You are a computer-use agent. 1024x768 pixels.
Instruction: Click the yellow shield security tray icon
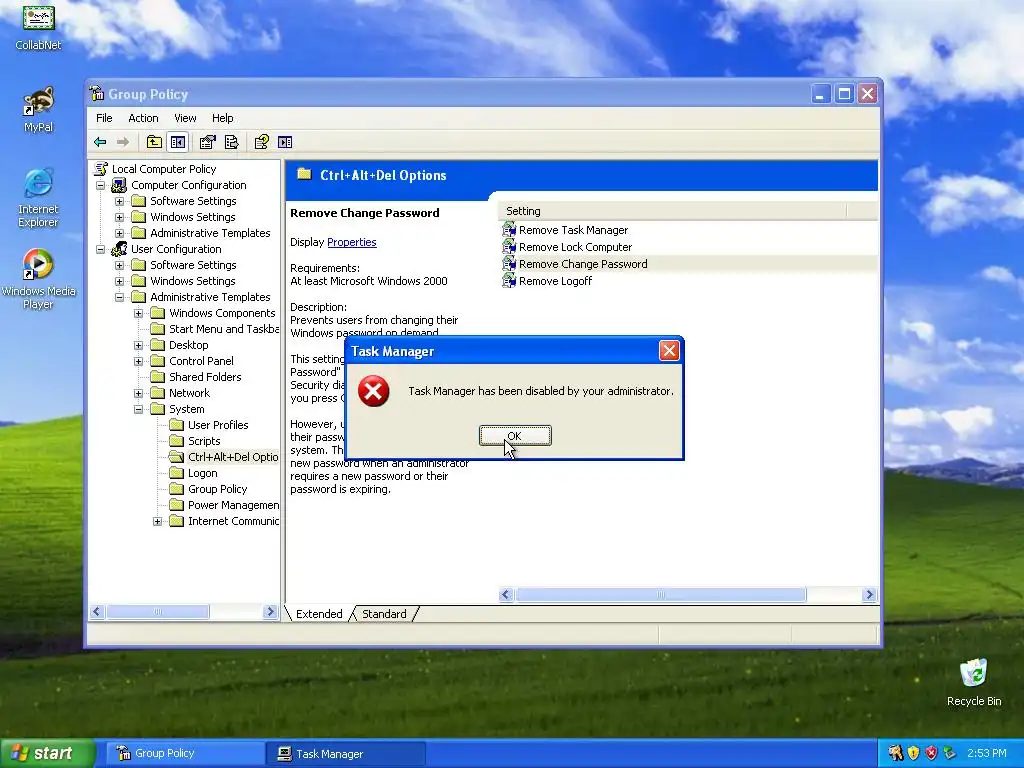tap(913, 753)
